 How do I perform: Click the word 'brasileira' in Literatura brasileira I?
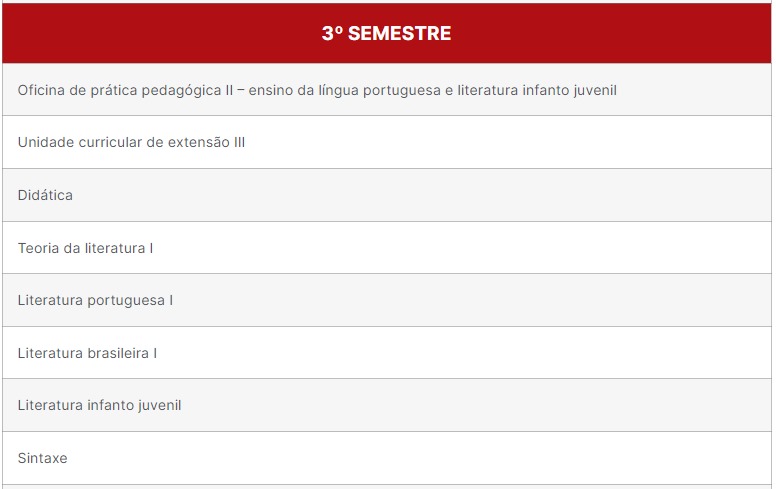click(118, 353)
